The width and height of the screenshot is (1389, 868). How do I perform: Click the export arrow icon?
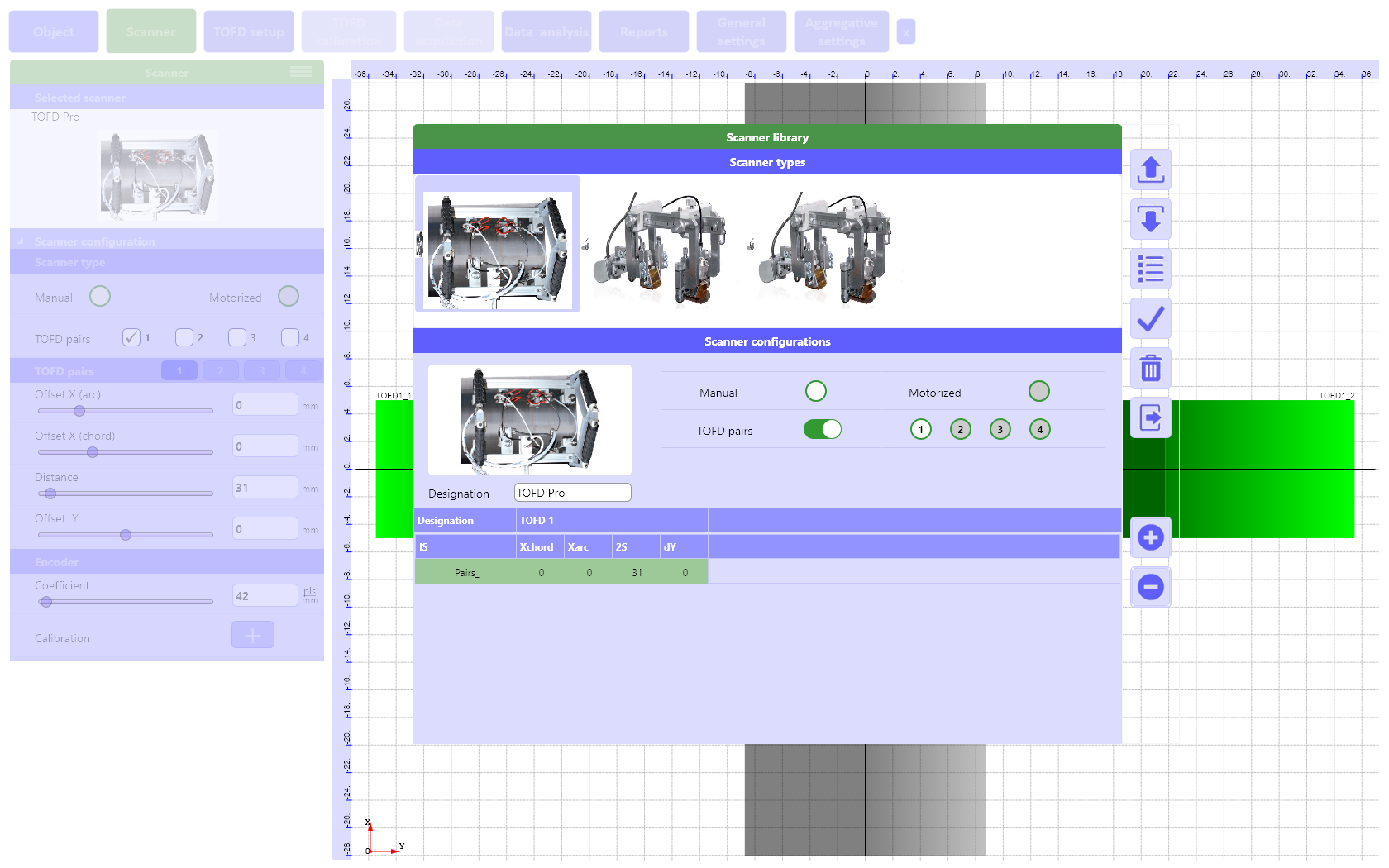1150,417
